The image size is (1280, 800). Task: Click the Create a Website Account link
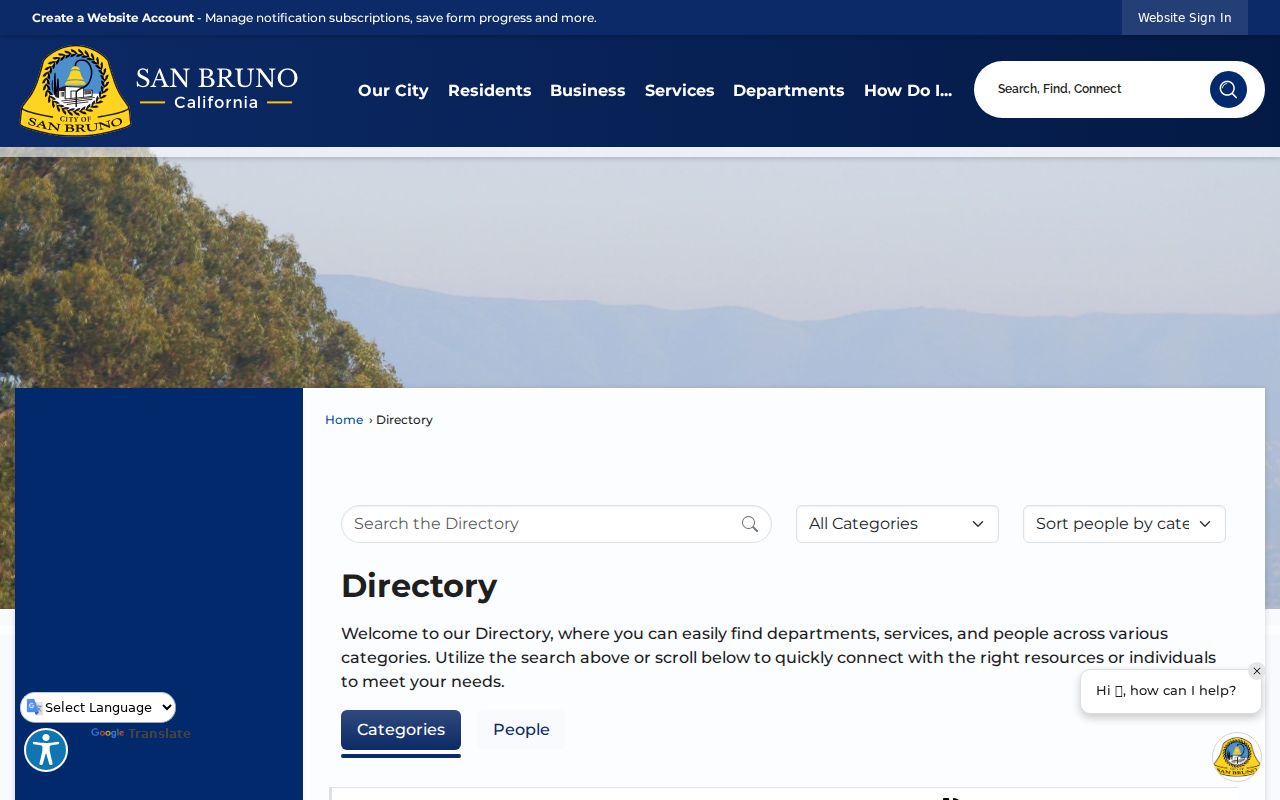click(113, 18)
